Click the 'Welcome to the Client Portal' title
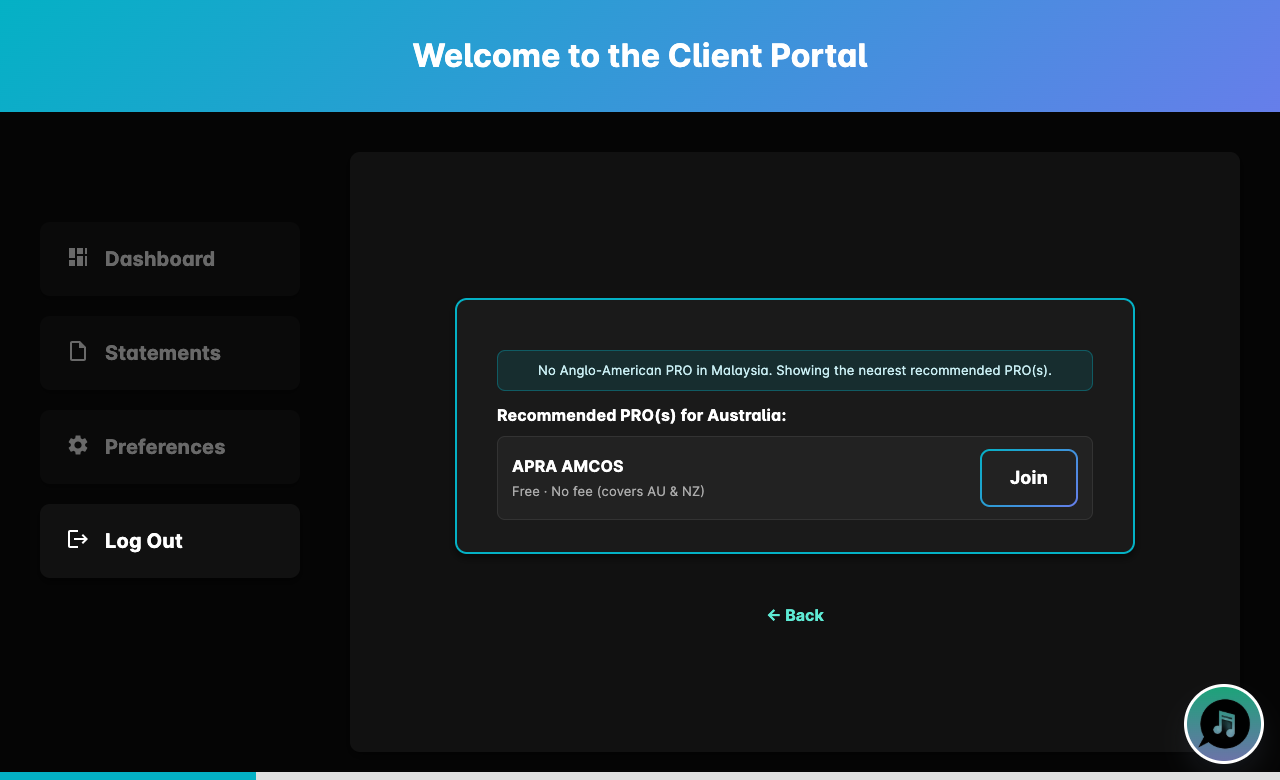Screen dimensions: 1280x780 pos(640,55)
